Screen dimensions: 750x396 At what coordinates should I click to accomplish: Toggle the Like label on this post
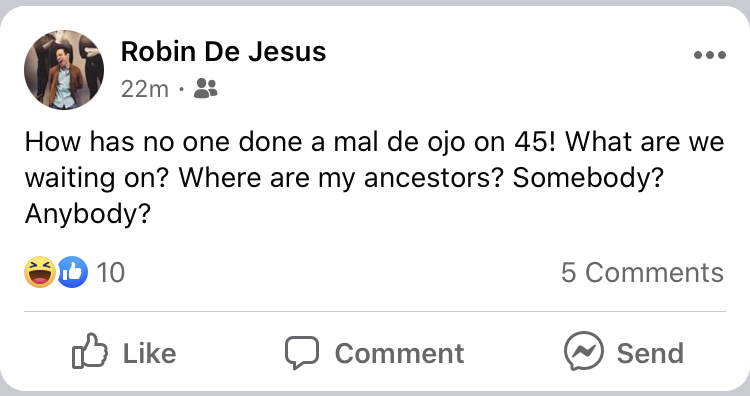(x=150, y=353)
